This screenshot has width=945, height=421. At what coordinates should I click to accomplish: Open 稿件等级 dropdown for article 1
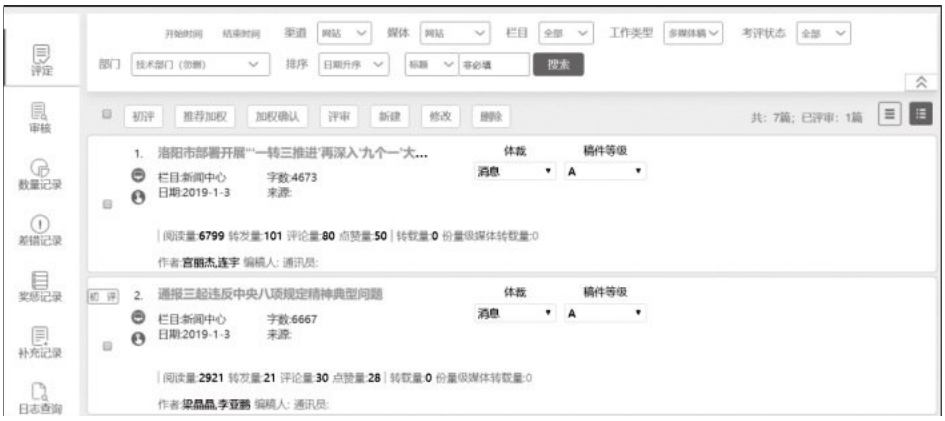click(606, 173)
